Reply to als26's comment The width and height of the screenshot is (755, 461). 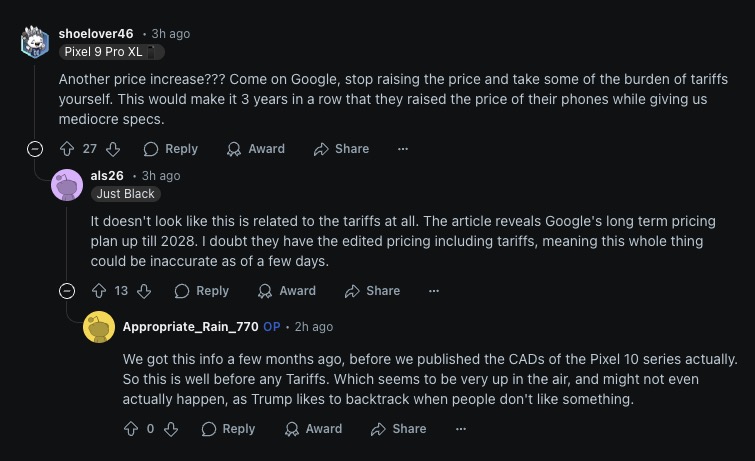pyautogui.click(x=202, y=291)
